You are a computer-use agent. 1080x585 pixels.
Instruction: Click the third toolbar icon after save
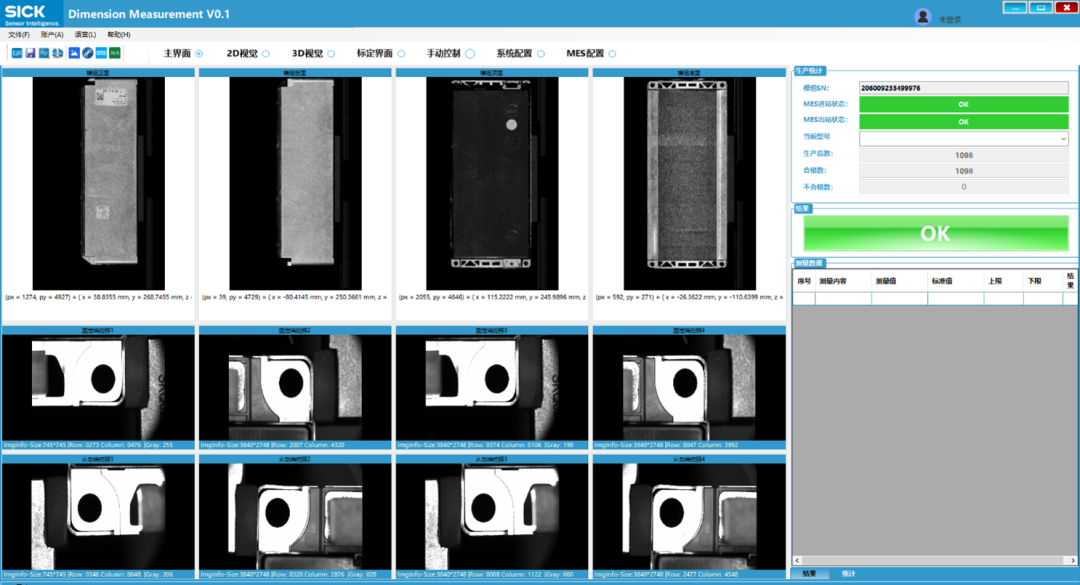tap(44, 52)
